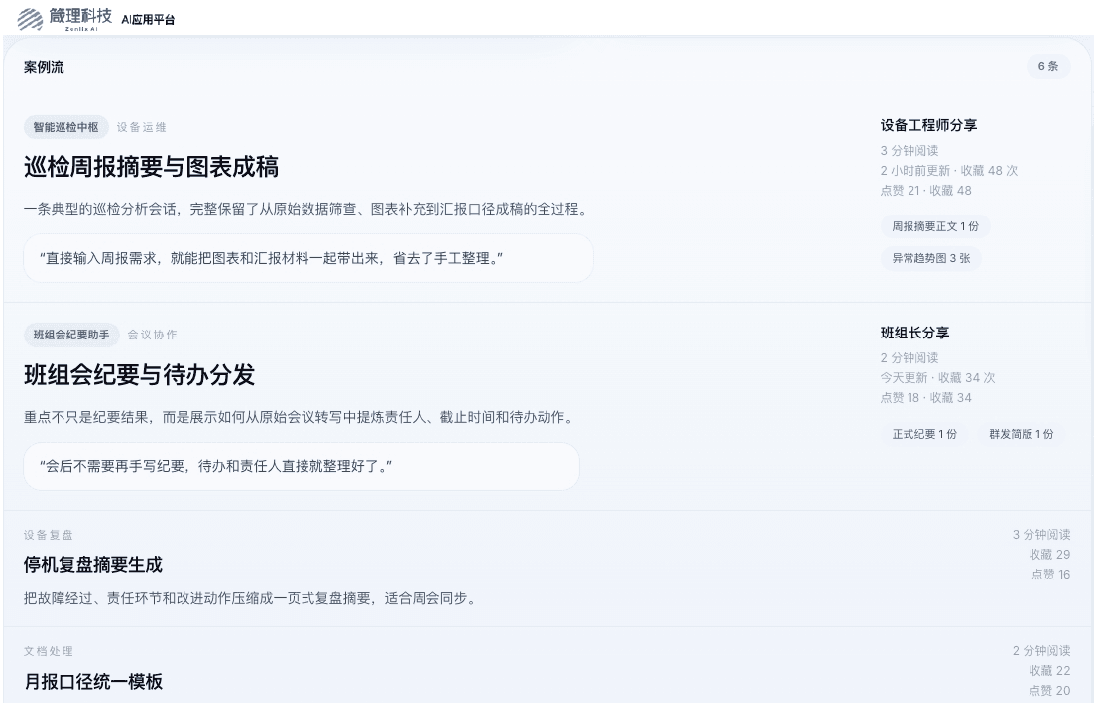This screenshot has width=1099, height=708.
Task: Click the description starting 一条典型的巡检分析会话
Action: [x=306, y=209]
